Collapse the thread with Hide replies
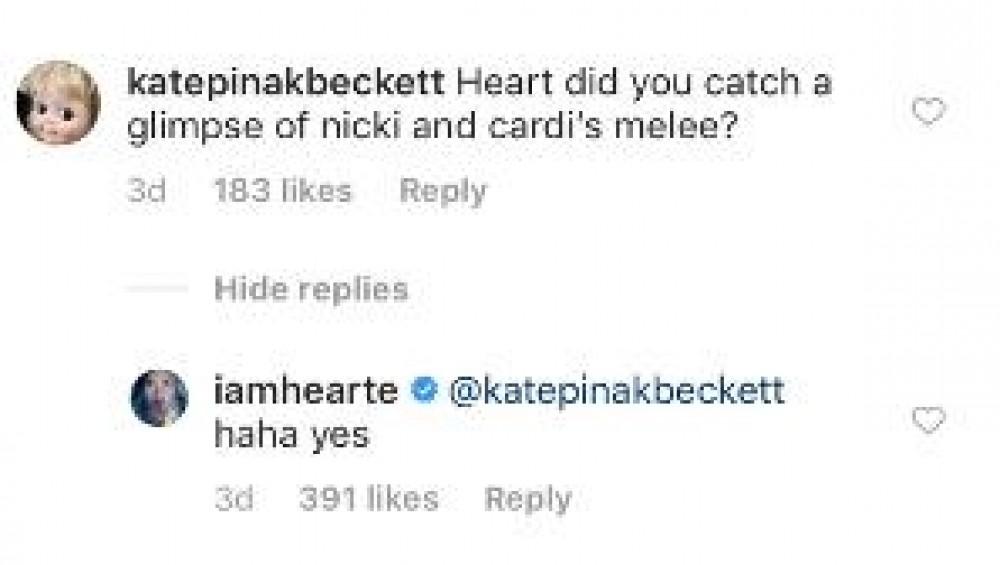 coord(311,289)
